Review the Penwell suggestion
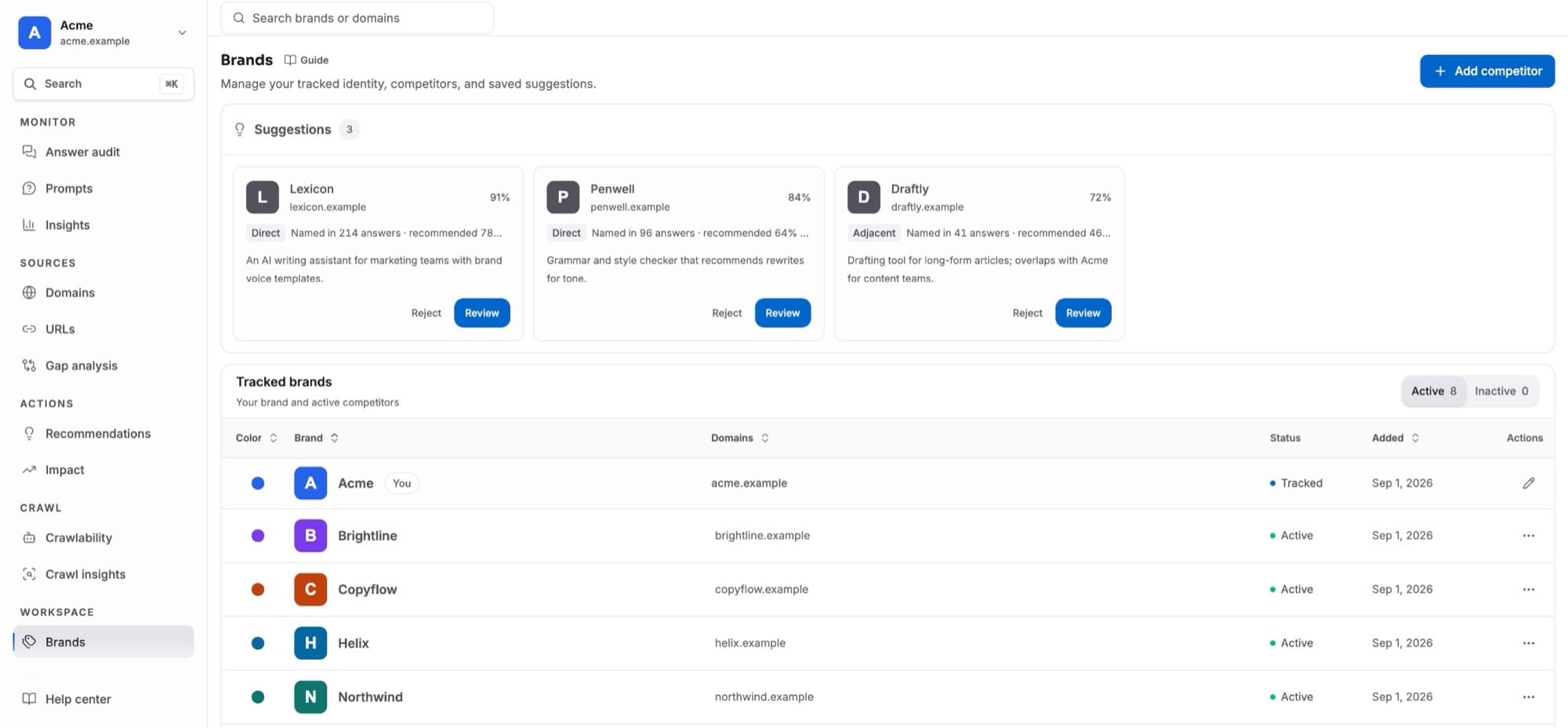1568x728 pixels. 782,313
